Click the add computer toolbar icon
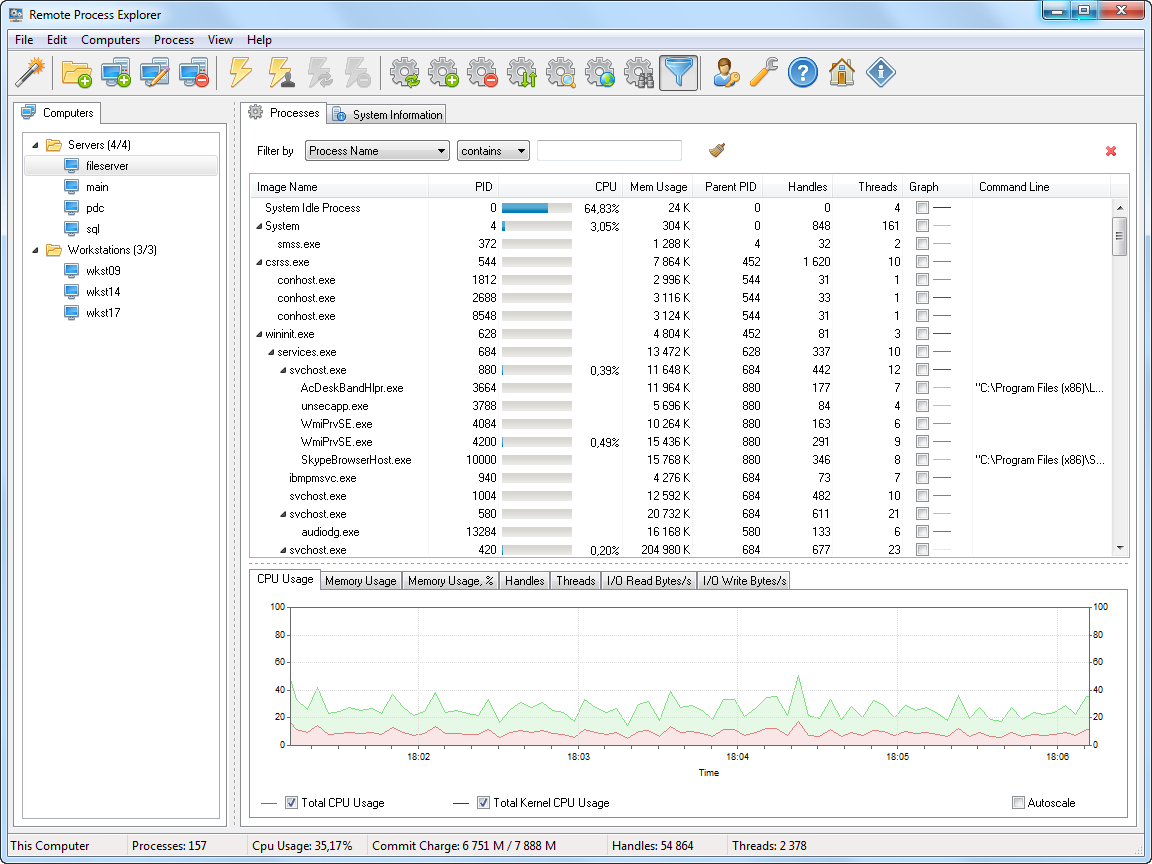This screenshot has width=1152, height=864. 115,72
